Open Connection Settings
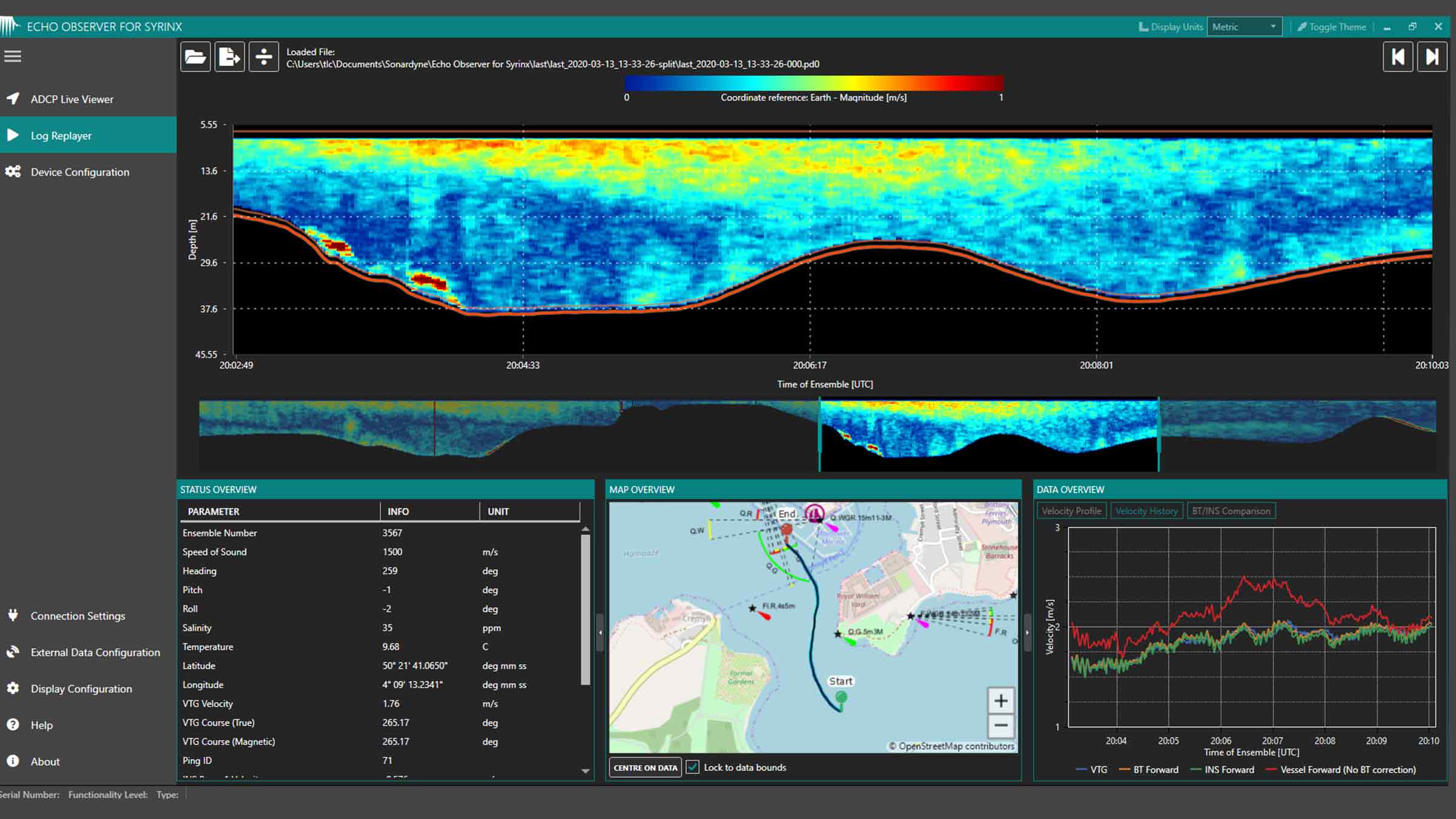The height and width of the screenshot is (819, 1456). [88, 616]
